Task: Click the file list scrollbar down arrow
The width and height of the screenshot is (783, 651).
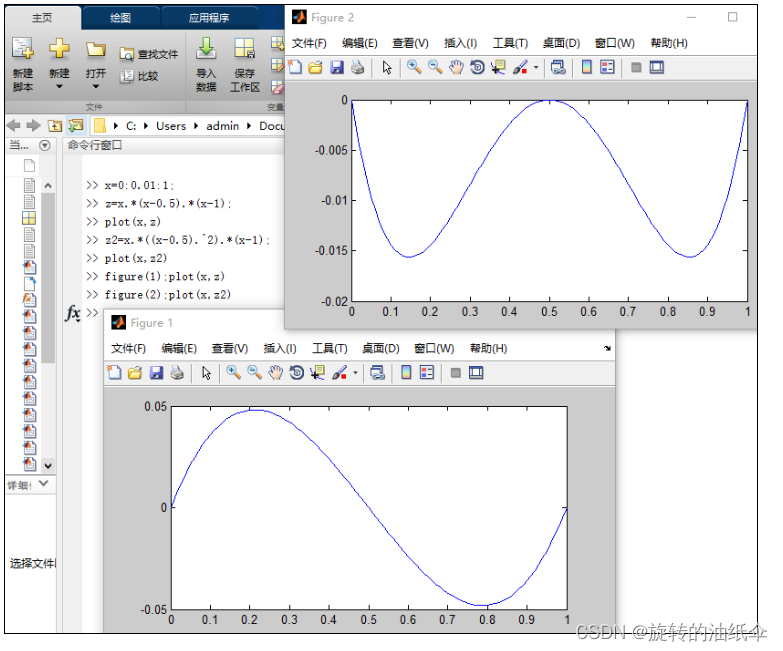Action: (x=48, y=466)
